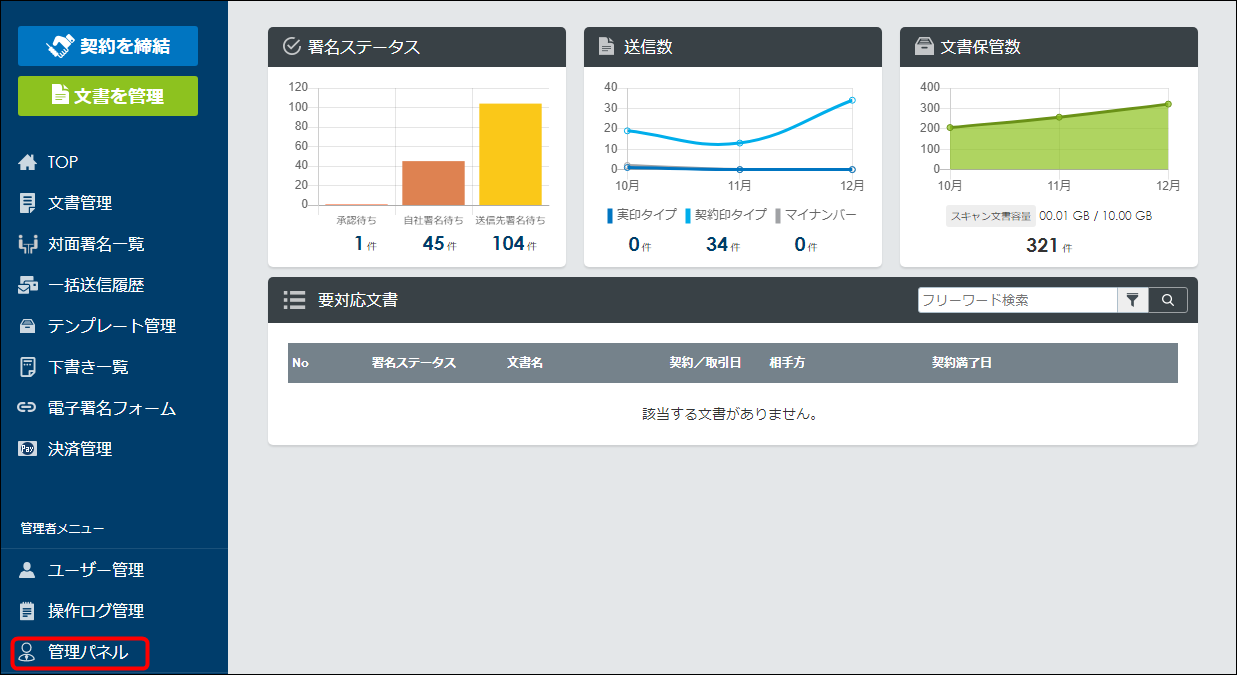1237x675 pixels.
Task: Toggle 実印タイプ legend series
Action: point(641,215)
